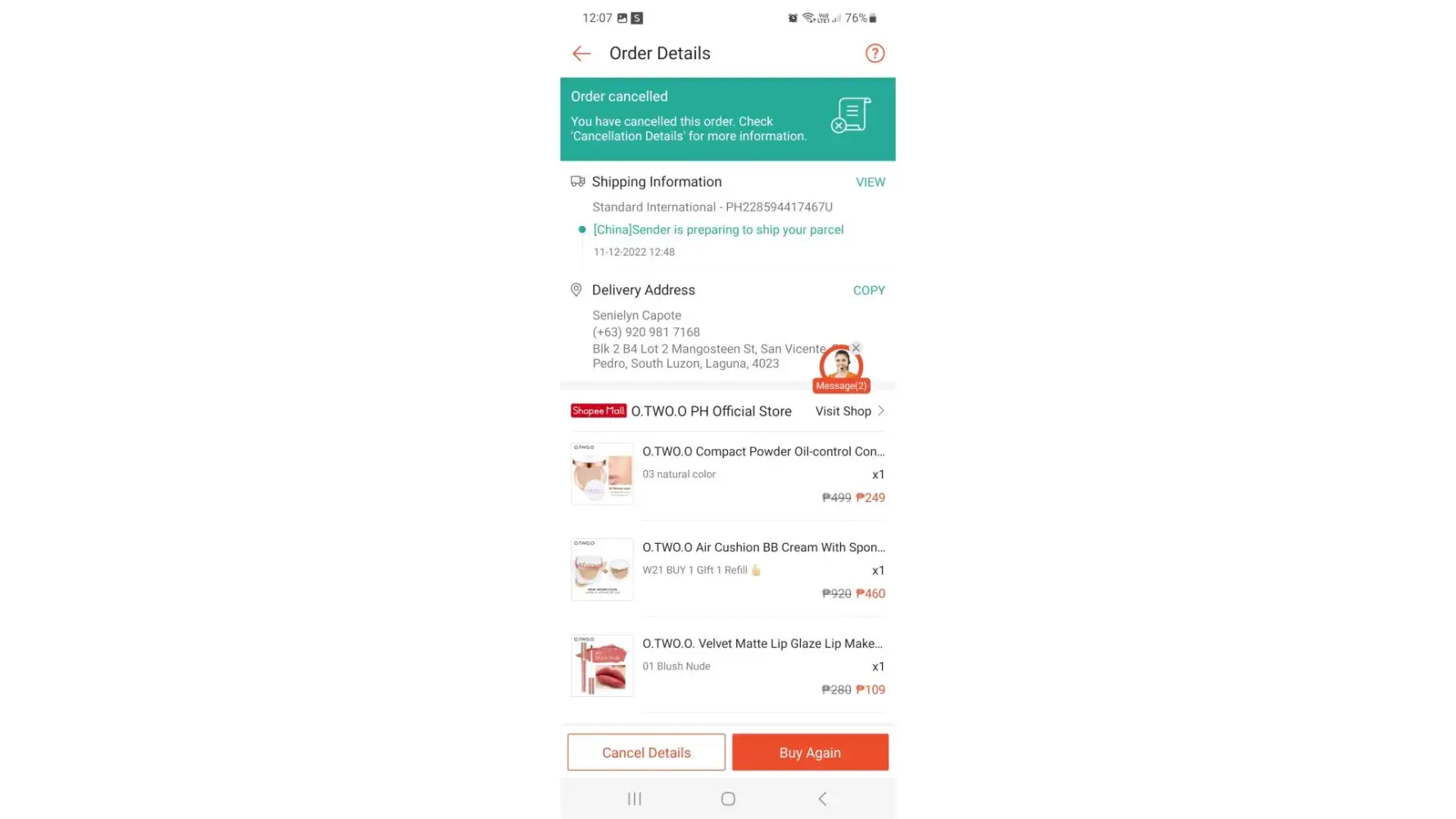Screen dimensions: 1456x819
Task: Tap Android recent apps navigation button
Action: [x=635, y=799]
